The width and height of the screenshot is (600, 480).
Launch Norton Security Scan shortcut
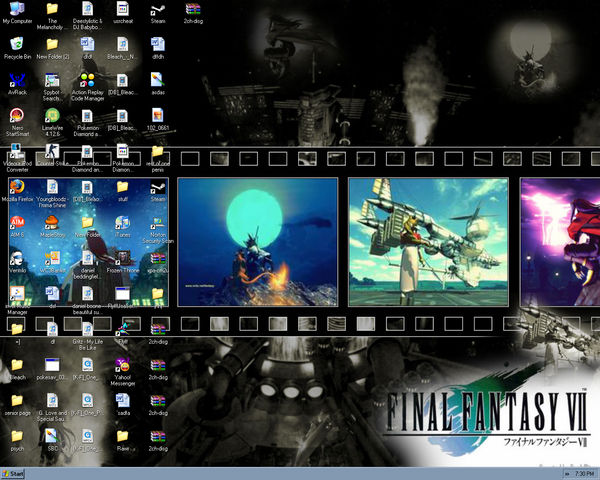[158, 229]
